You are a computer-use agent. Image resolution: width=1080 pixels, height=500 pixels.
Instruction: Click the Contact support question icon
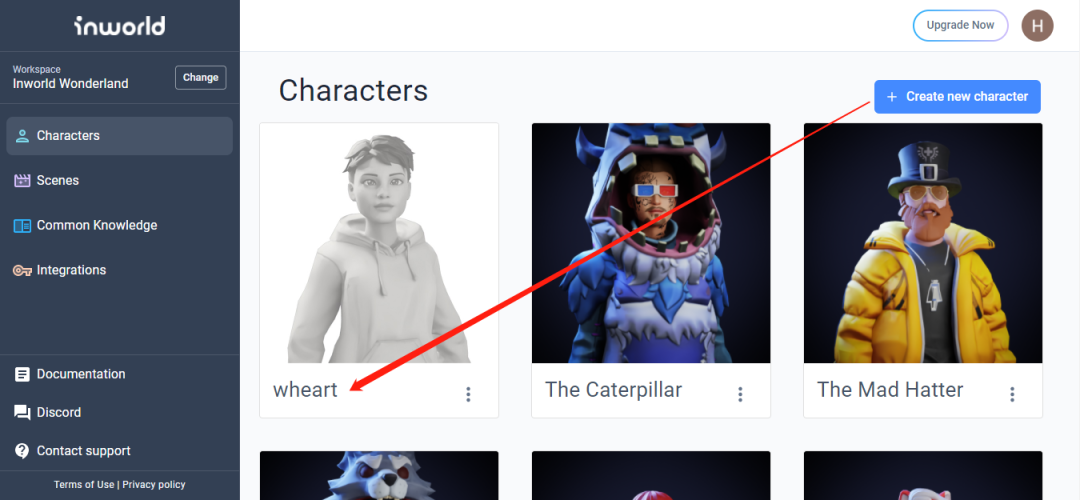23,451
